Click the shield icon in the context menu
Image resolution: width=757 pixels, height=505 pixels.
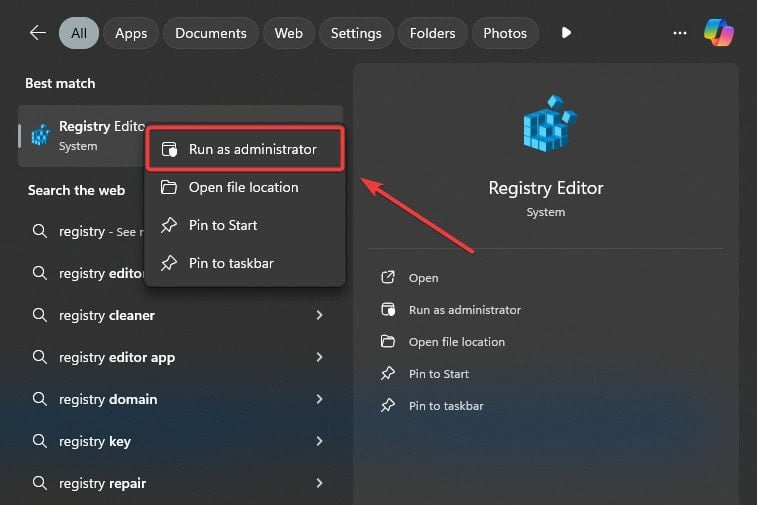(x=169, y=149)
